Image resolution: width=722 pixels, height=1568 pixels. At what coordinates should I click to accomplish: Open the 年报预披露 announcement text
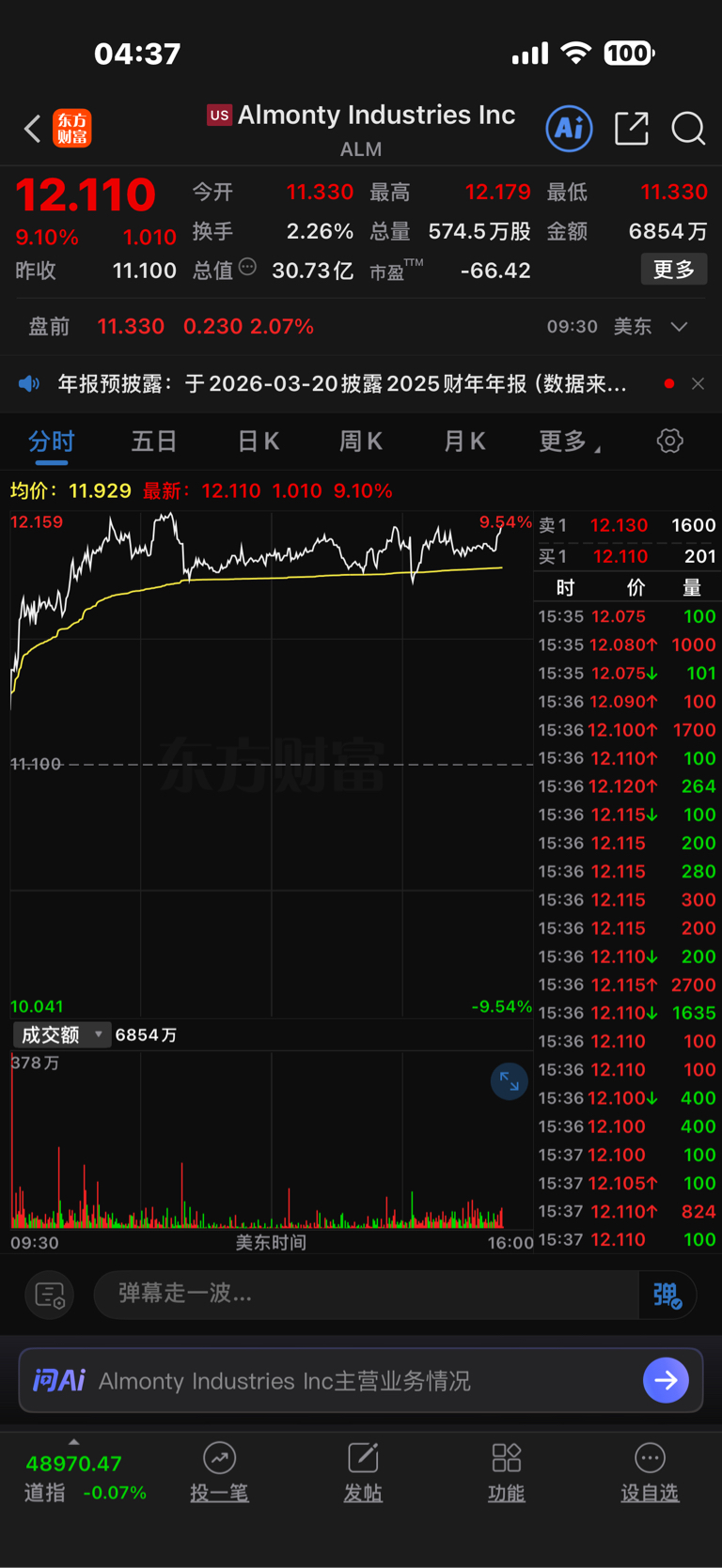pos(342,383)
